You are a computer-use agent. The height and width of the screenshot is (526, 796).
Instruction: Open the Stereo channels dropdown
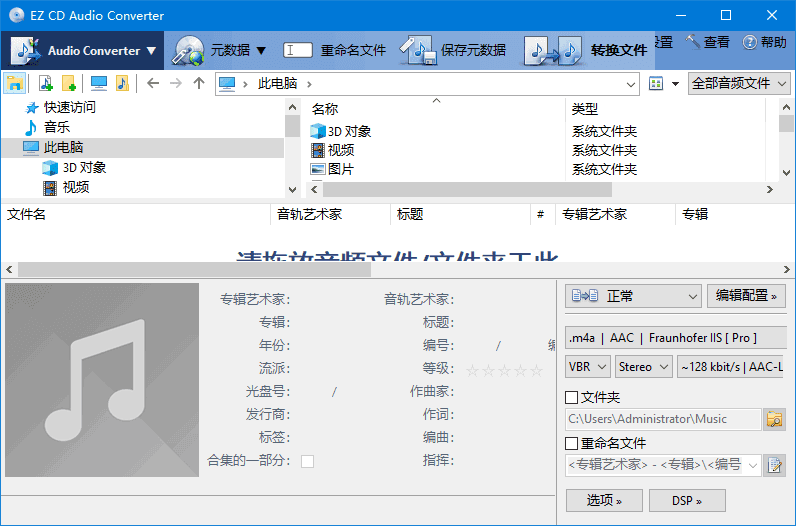(x=643, y=367)
